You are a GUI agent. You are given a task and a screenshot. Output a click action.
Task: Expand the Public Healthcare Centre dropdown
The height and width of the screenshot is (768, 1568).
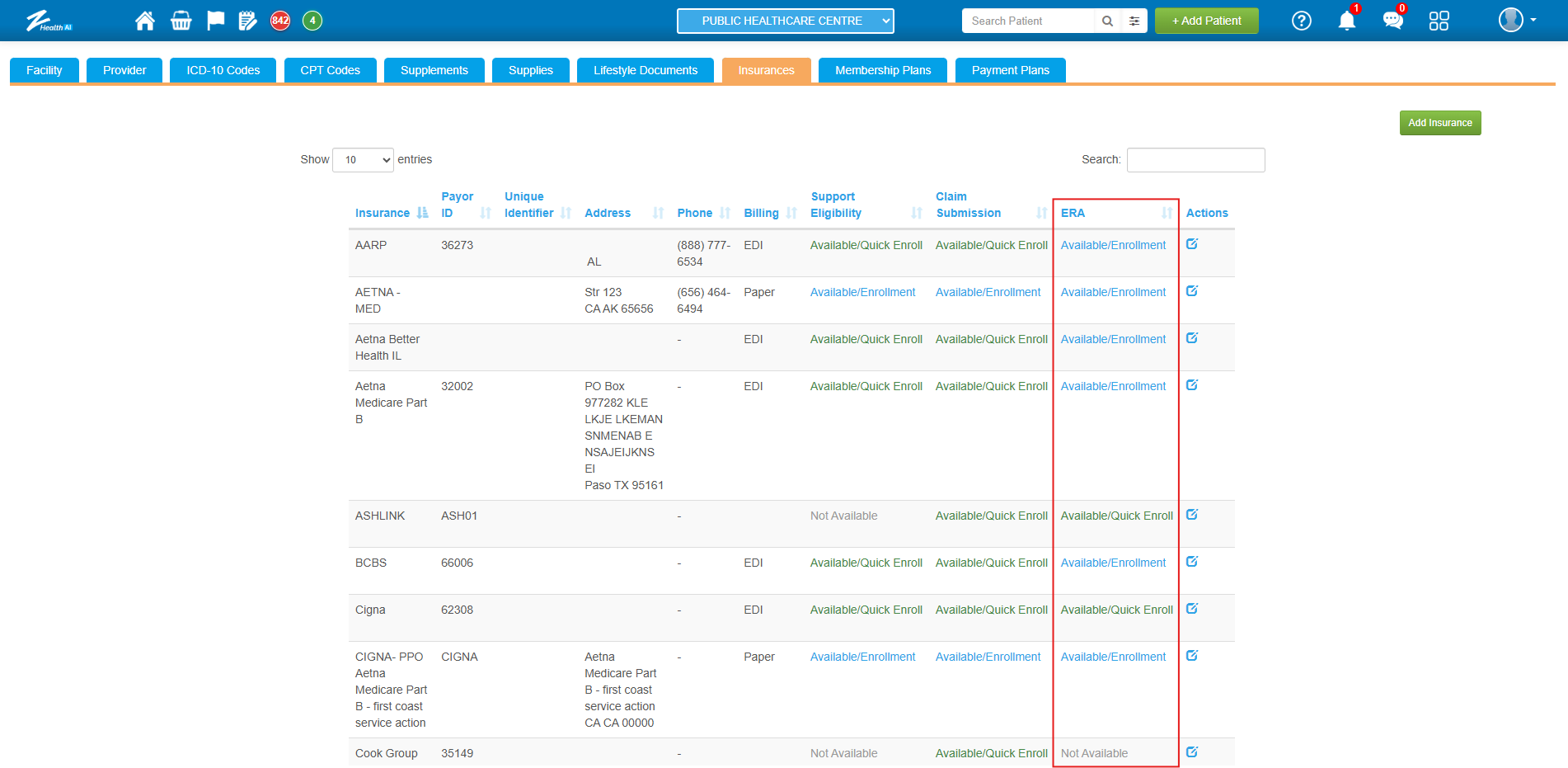point(785,21)
